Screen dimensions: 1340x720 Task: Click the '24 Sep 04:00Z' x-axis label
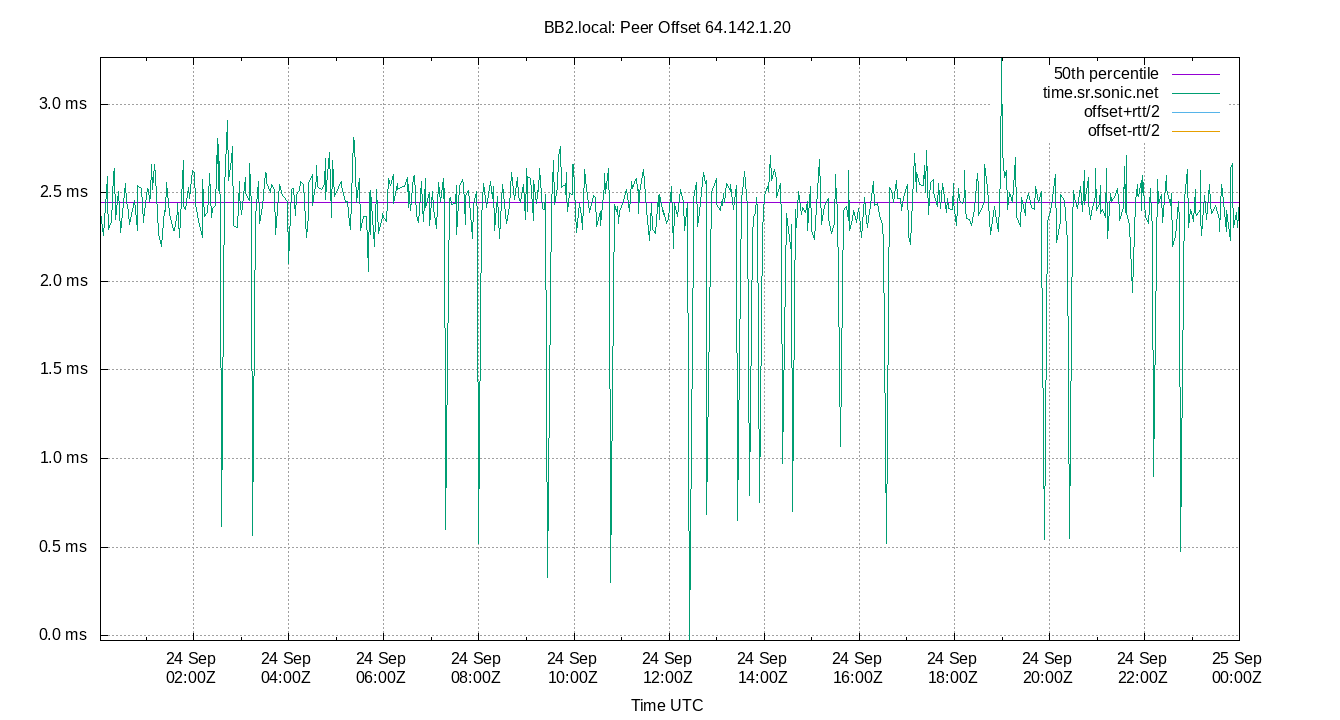tap(286, 668)
